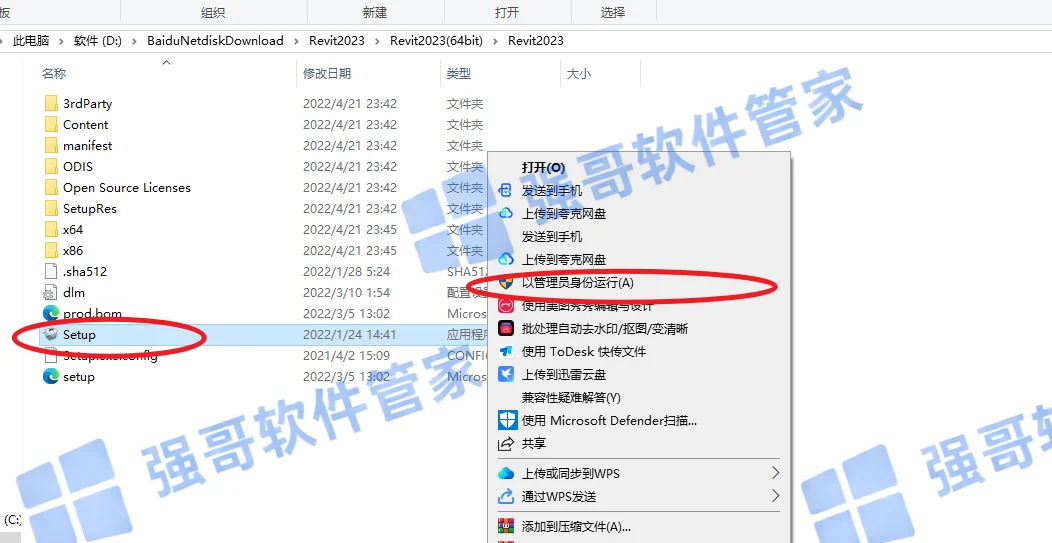Image resolution: width=1052 pixels, height=543 pixels.
Task: Select the date cell 2022/1/28 5:24
Action: click(346, 271)
